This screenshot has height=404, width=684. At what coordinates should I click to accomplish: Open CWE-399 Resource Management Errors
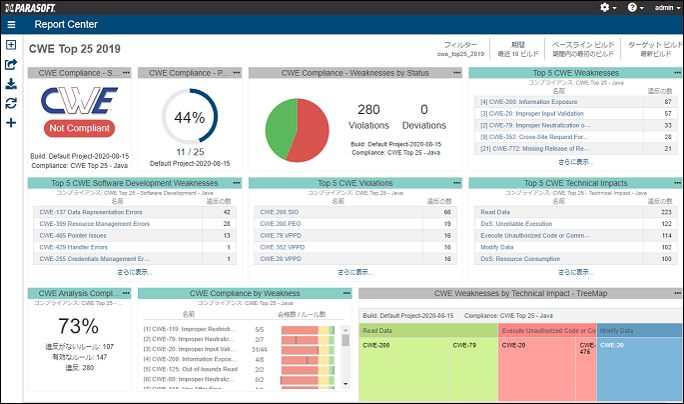[x=135, y=224]
